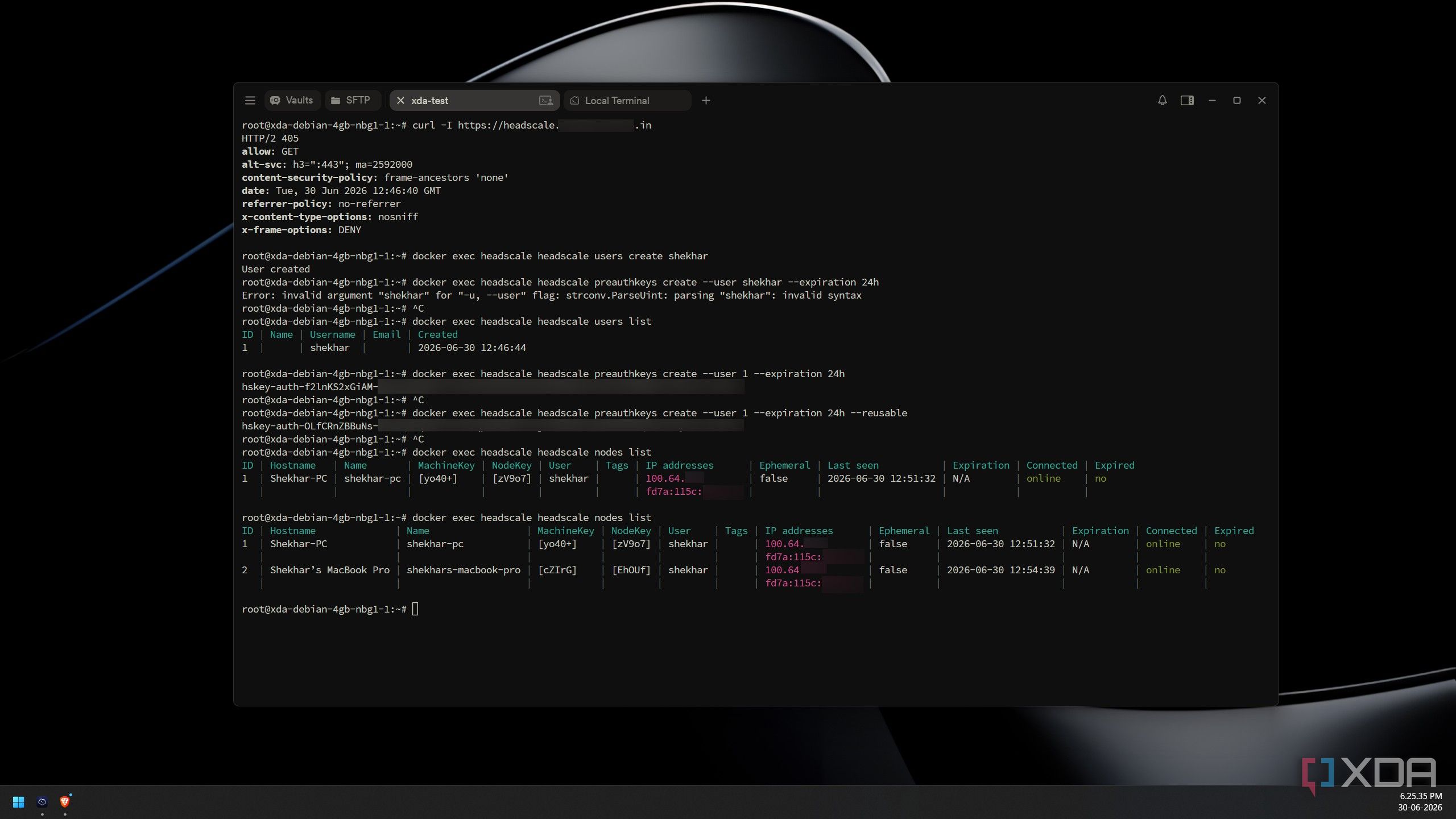Click the terminal prompt input cursor

point(415,609)
